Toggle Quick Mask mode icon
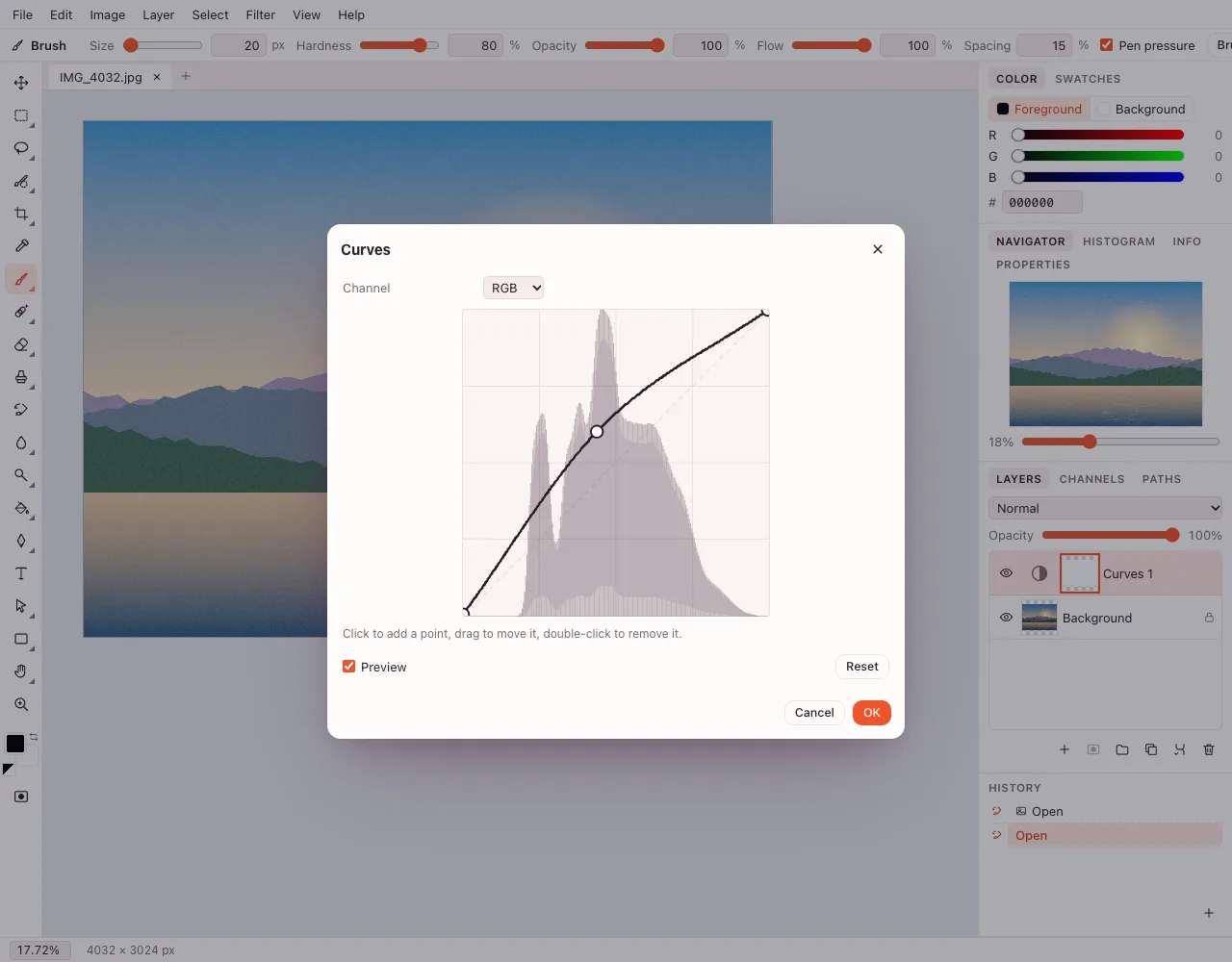Screen dimensions: 1232x962 pos(21,797)
